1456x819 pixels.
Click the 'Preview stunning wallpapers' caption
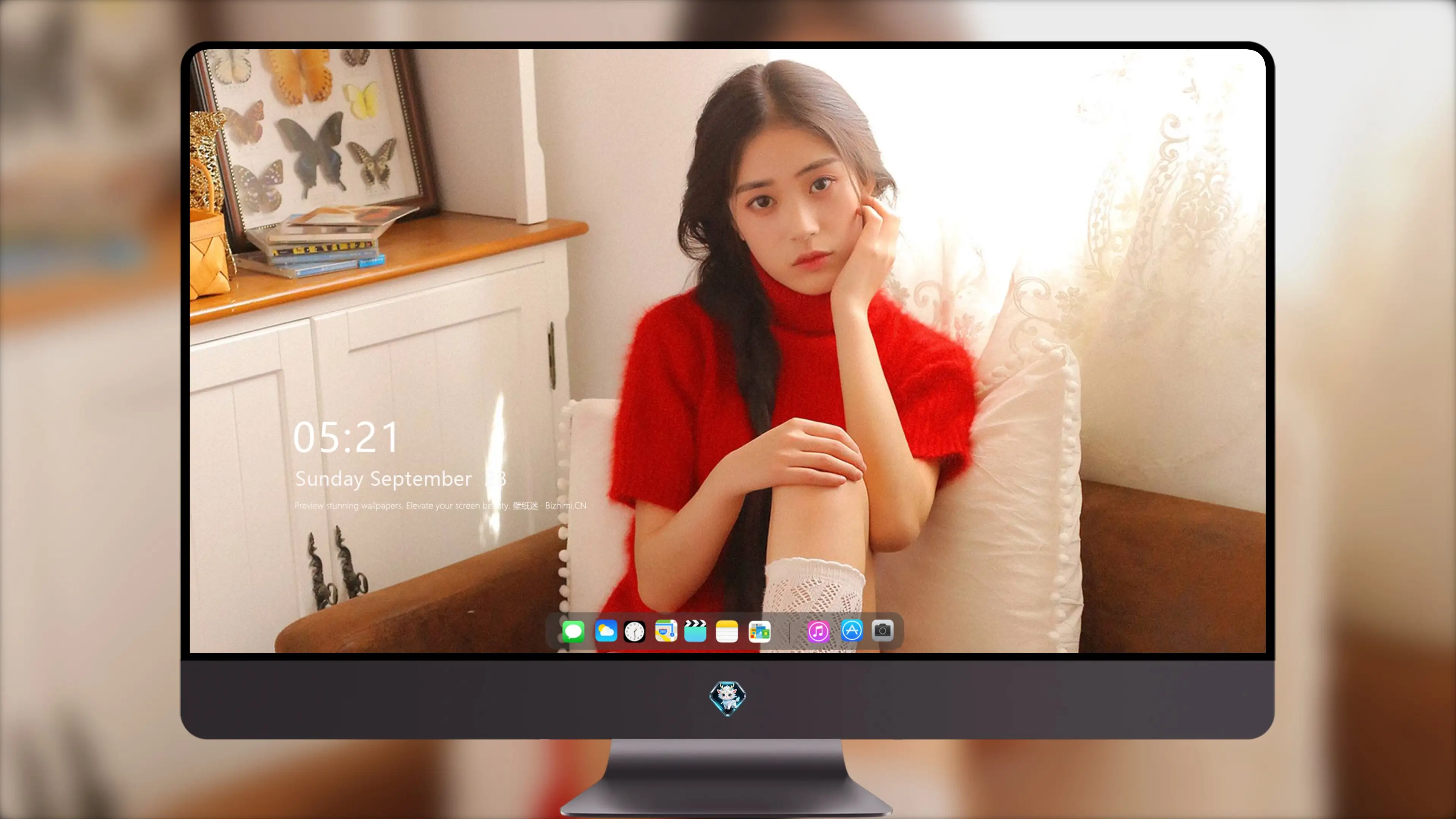tap(440, 505)
